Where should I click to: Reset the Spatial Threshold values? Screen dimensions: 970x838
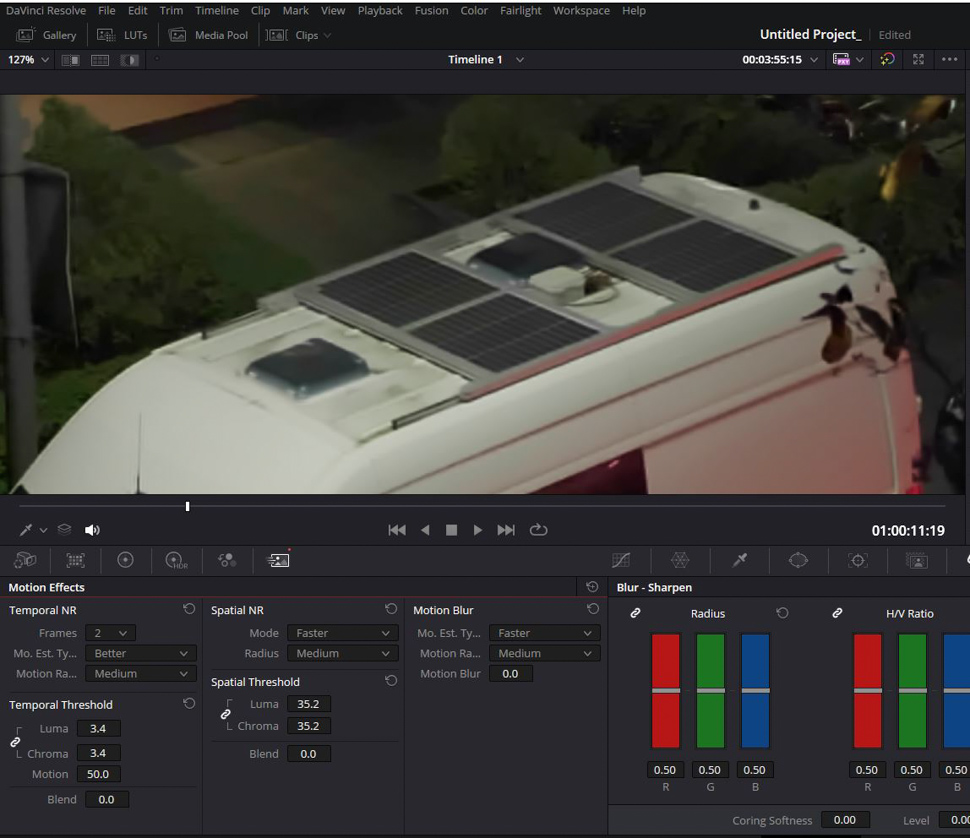tap(391, 681)
